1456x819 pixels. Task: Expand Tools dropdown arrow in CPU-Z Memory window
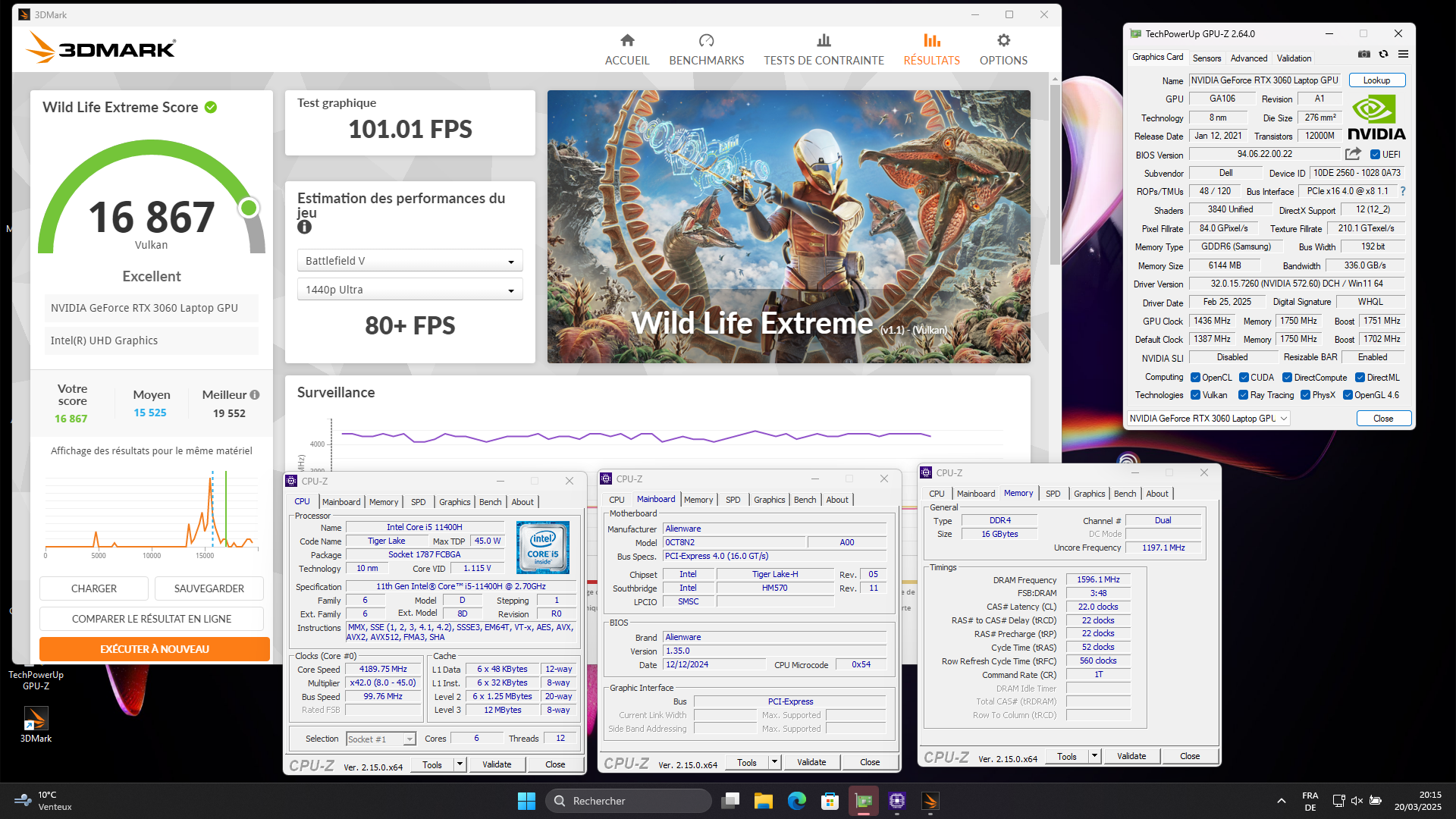tap(1094, 756)
